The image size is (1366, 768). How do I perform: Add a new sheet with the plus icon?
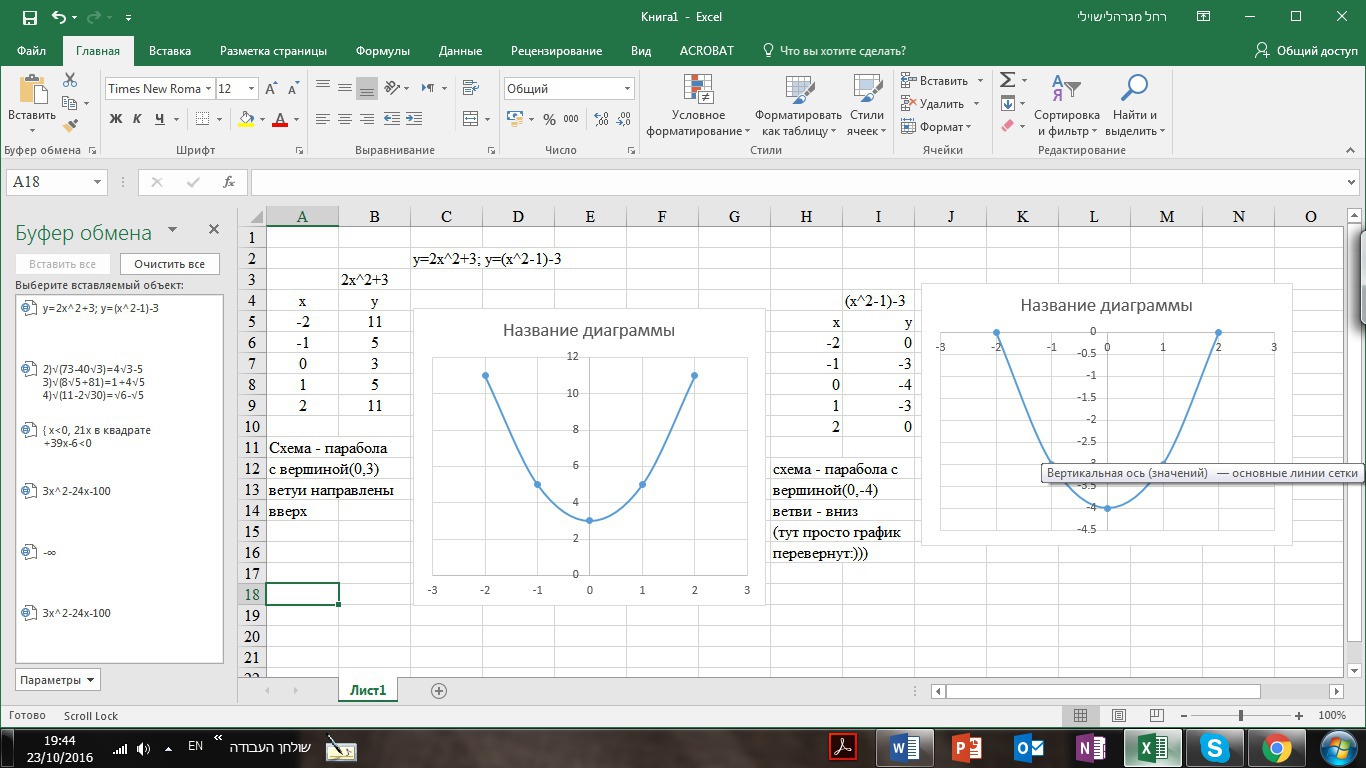[438, 690]
